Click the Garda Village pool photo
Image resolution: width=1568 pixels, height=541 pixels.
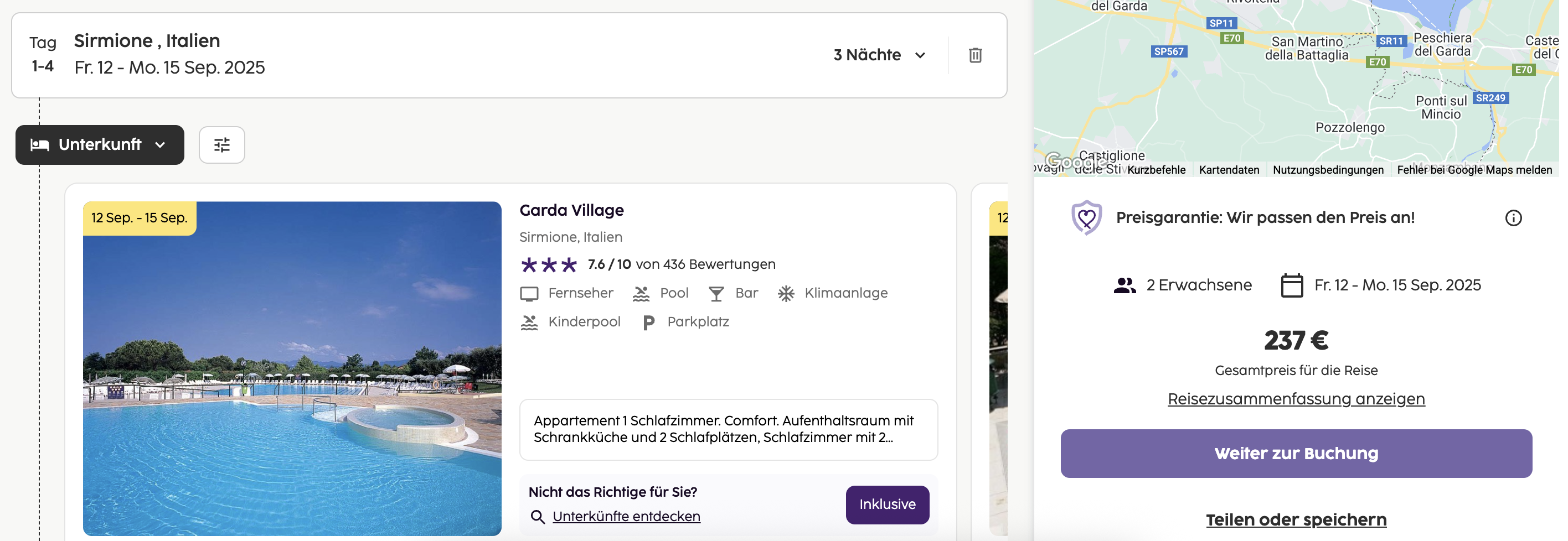pyautogui.click(x=292, y=368)
